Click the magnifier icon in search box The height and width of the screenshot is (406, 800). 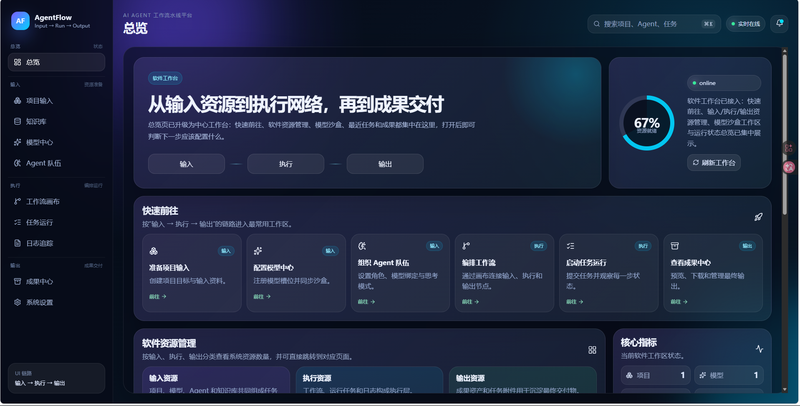click(x=596, y=24)
